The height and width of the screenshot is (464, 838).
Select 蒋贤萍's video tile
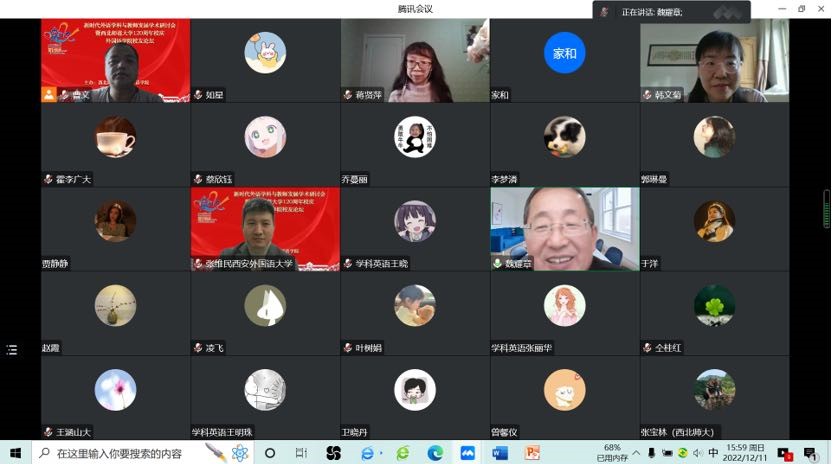415,60
